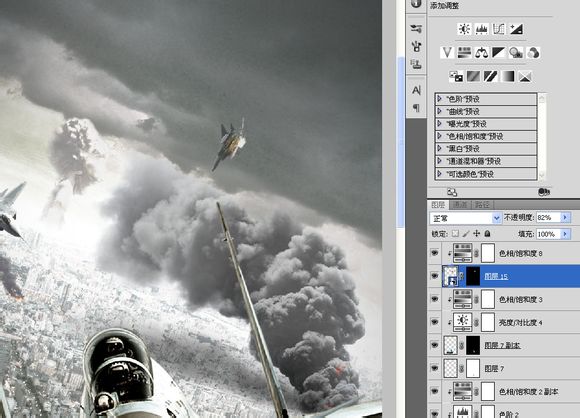Hide the 亮度/对比度 4 layer

[x=435, y=322]
